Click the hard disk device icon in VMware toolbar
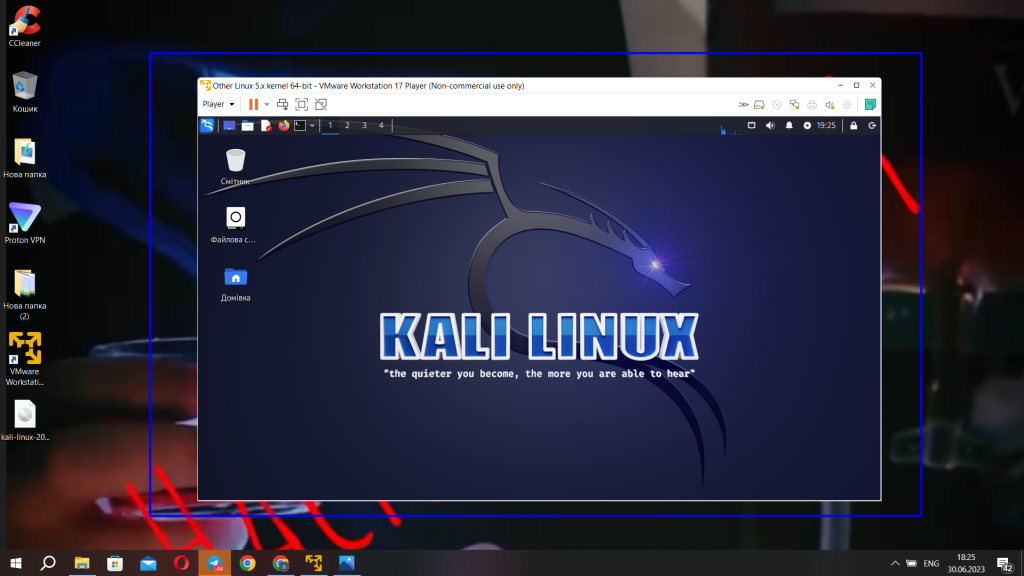The width and height of the screenshot is (1024, 576). click(760, 105)
